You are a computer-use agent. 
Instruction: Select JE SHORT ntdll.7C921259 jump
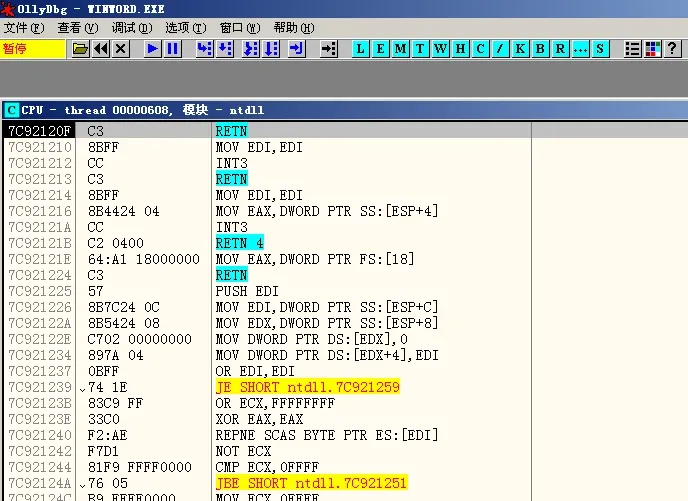tap(308, 387)
